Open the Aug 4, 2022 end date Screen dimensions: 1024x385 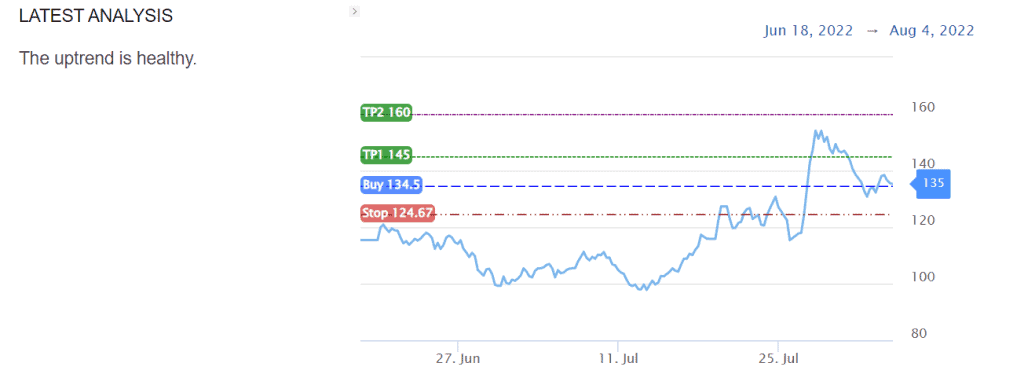click(x=932, y=31)
